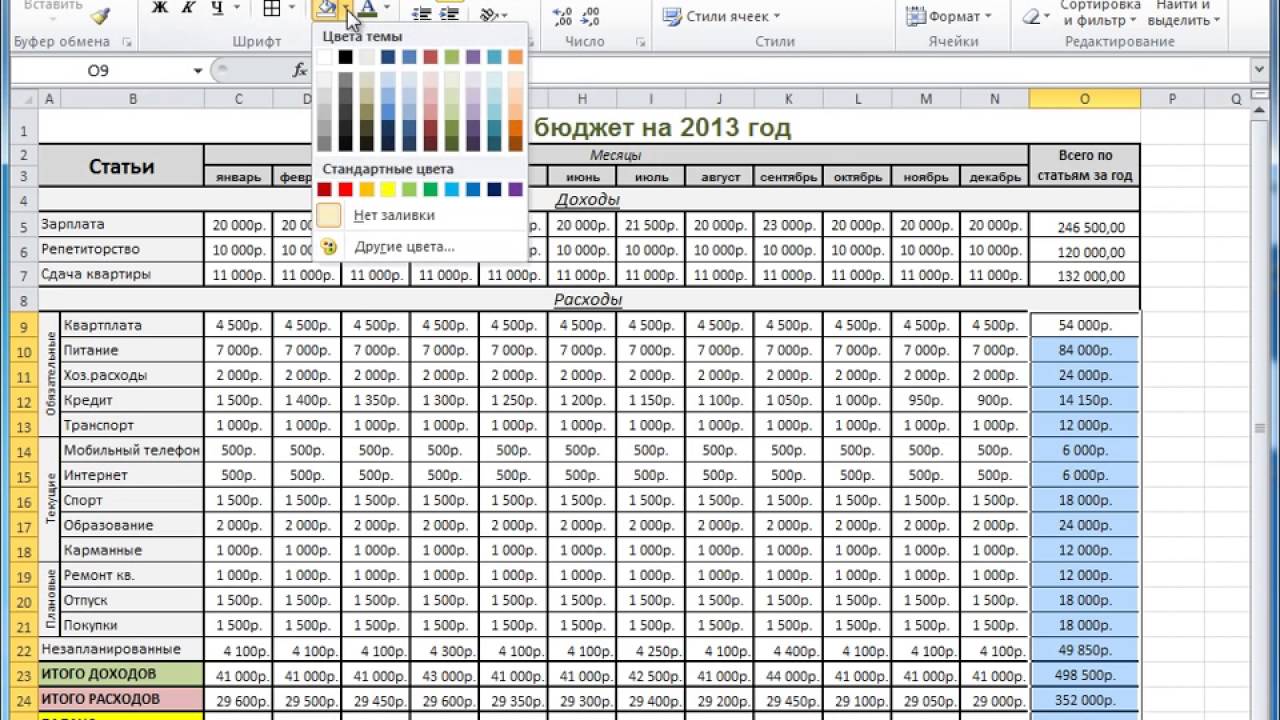Open Буфер обмена dialog launcher
The image size is (1280, 720).
[x=127, y=42]
